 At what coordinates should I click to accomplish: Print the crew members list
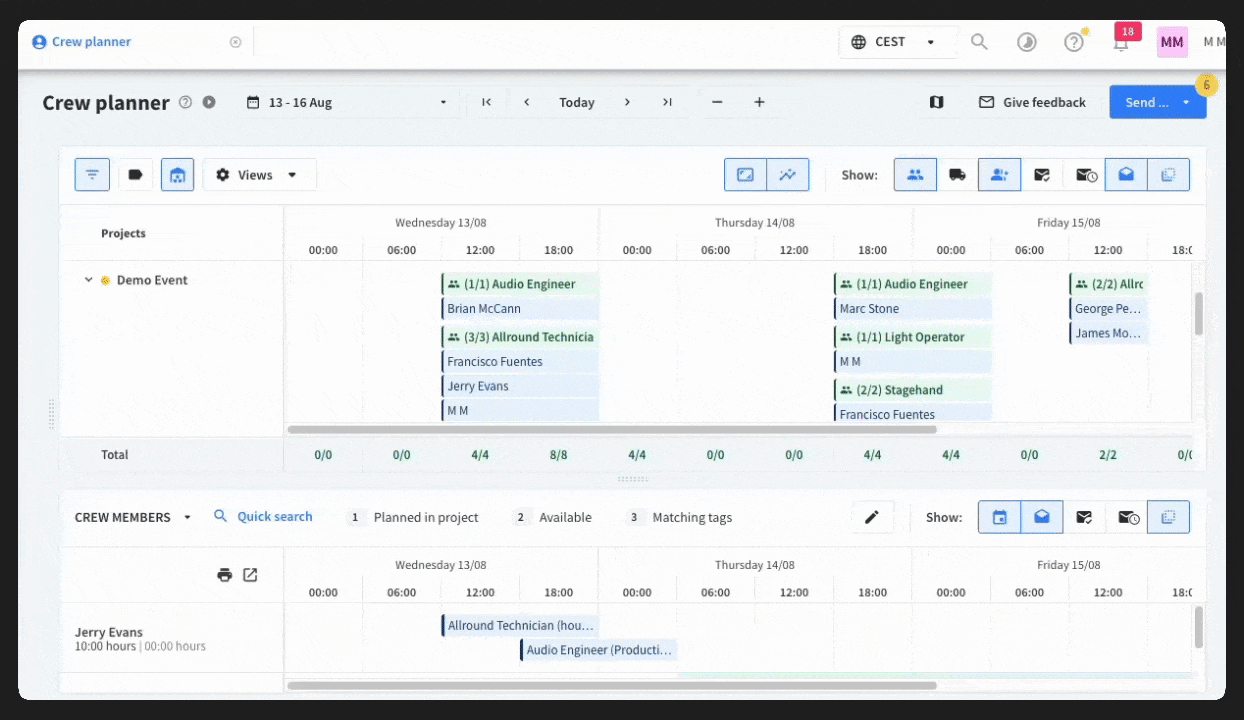pos(224,575)
